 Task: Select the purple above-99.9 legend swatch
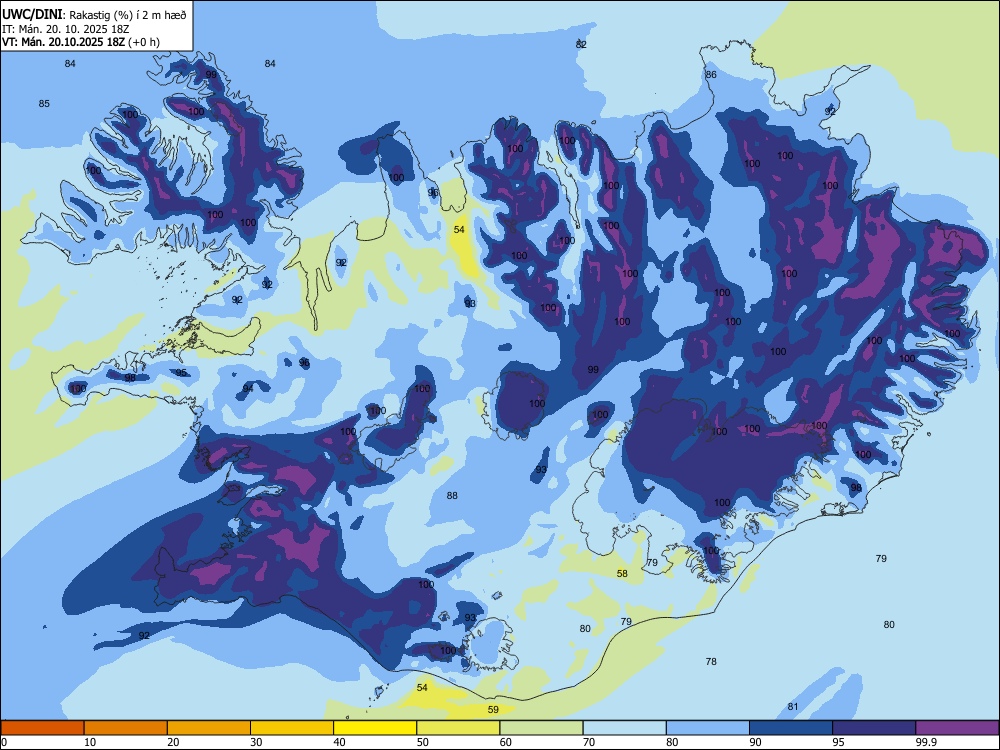(957, 728)
